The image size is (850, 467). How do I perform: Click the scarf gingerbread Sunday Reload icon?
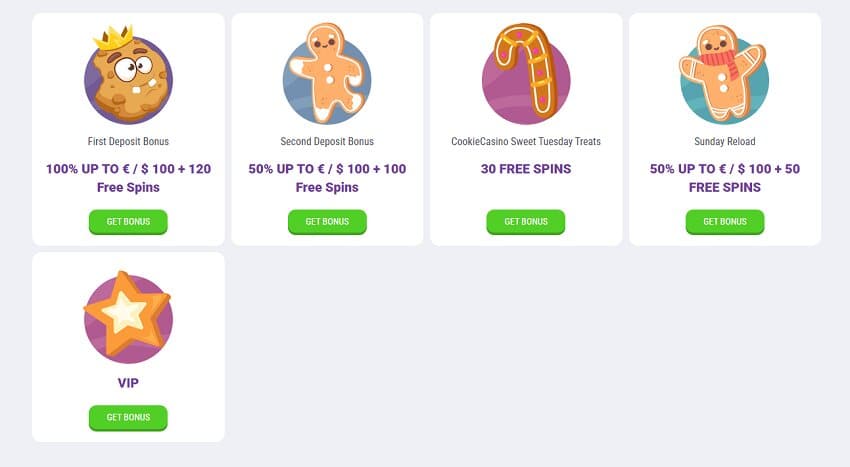click(724, 74)
